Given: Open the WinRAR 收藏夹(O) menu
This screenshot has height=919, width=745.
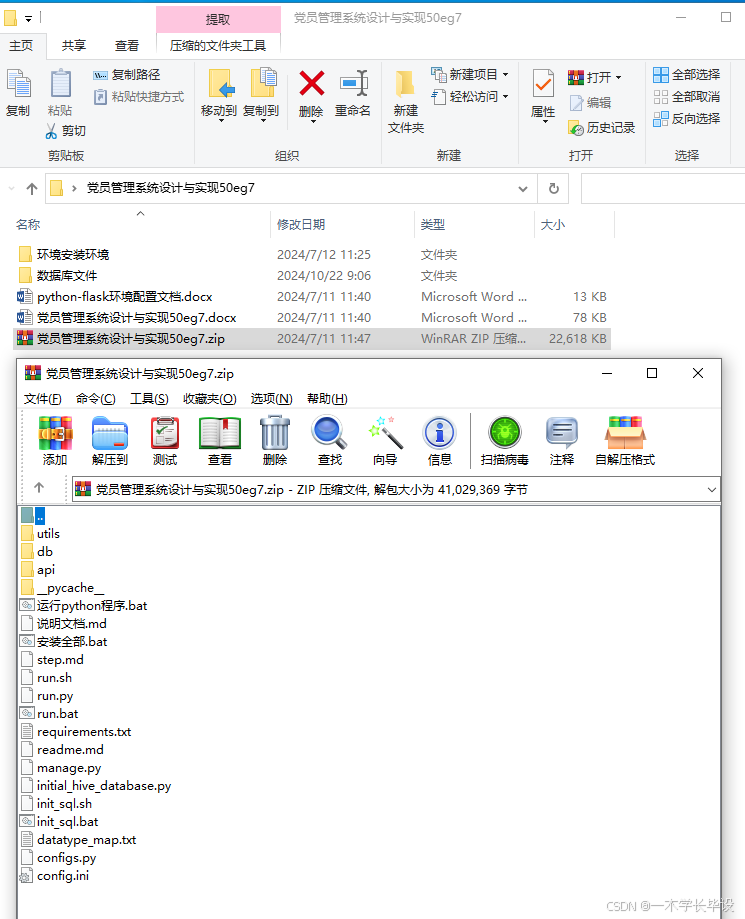Looking at the screenshot, I should pos(210,399).
